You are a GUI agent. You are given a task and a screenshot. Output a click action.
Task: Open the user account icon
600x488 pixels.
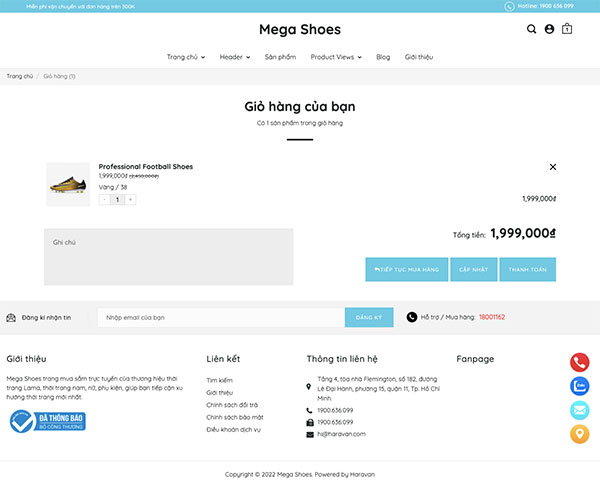(549, 29)
